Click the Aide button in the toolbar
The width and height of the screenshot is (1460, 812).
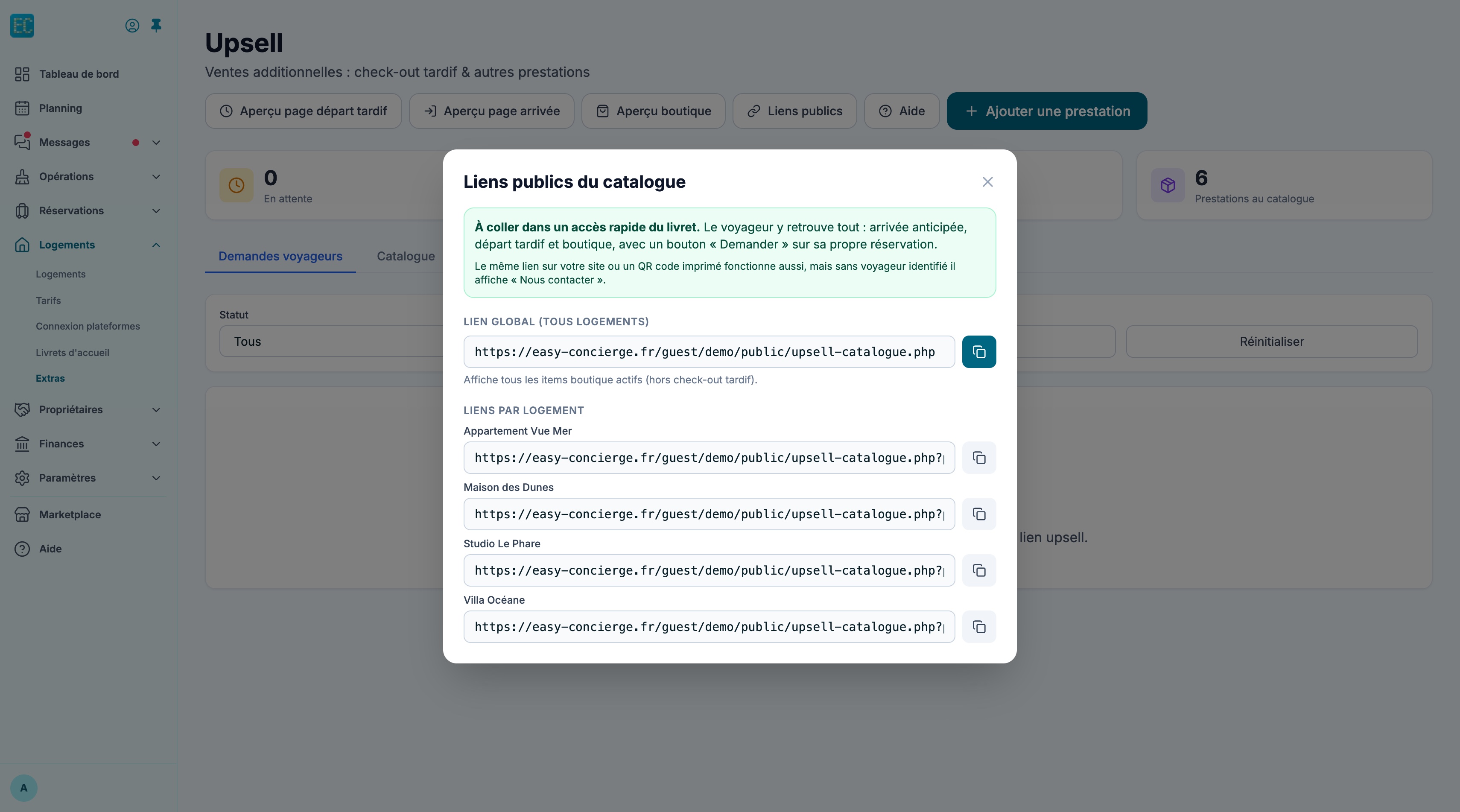click(x=902, y=111)
